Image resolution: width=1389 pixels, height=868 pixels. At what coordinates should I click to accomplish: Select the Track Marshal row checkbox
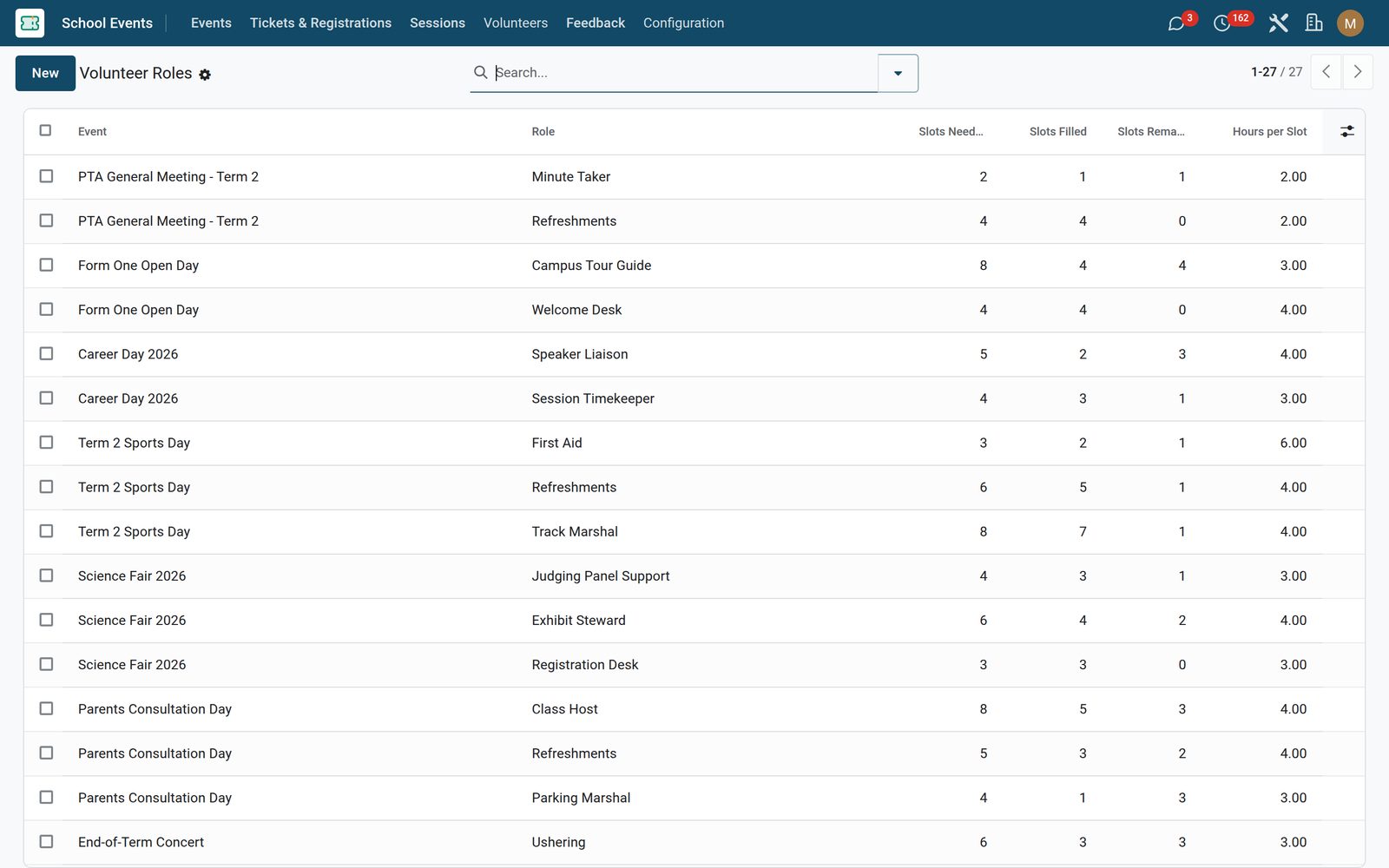(46, 531)
